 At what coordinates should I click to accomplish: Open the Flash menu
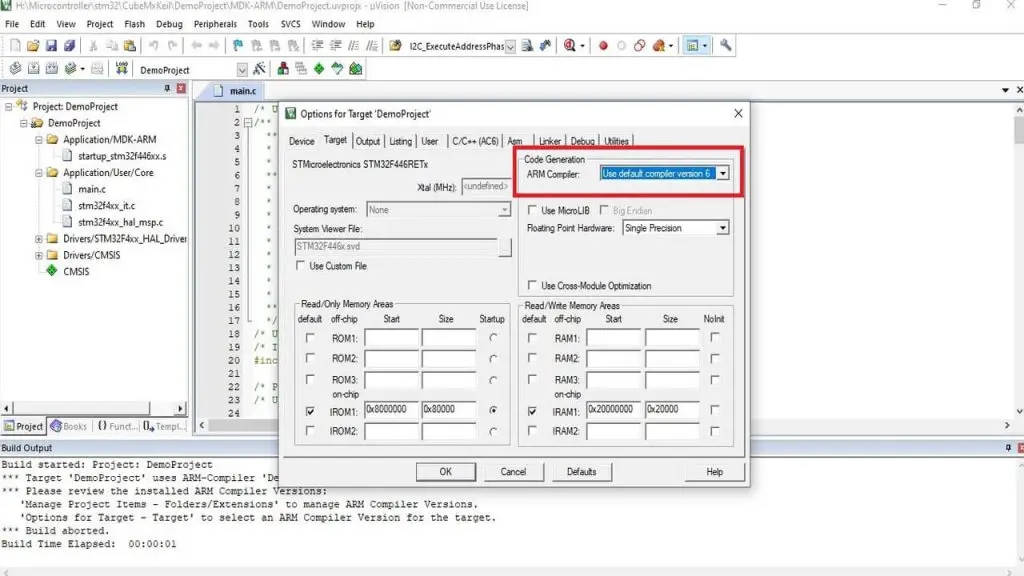pyautogui.click(x=135, y=24)
